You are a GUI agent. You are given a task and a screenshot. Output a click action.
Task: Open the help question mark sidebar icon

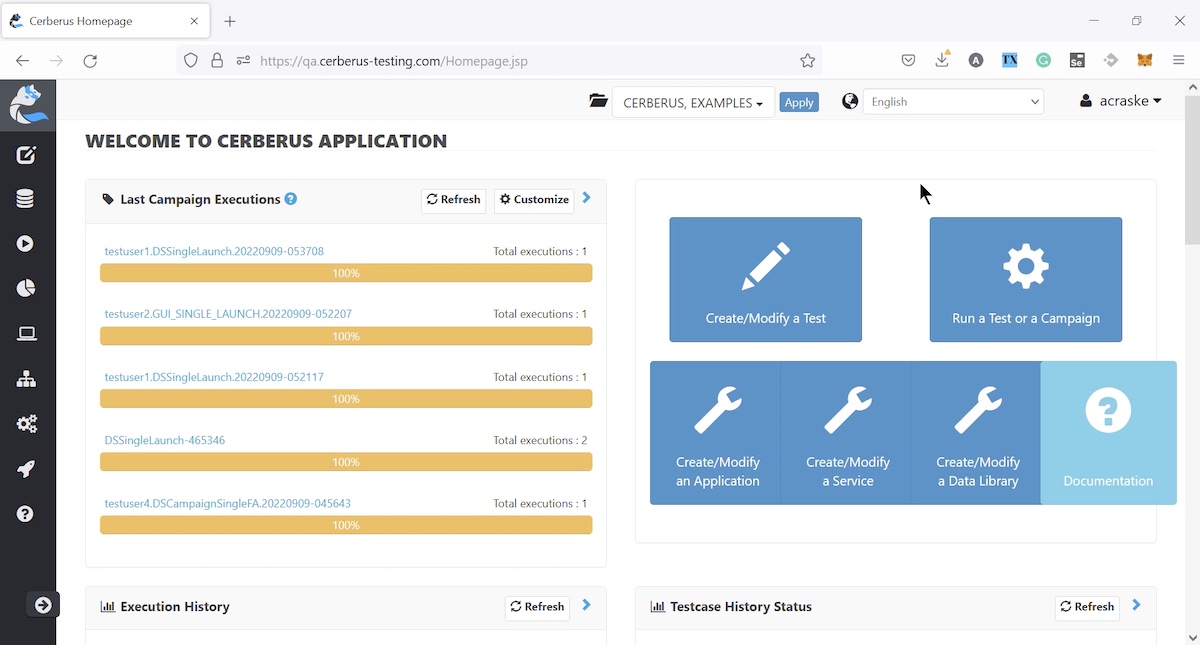pyautogui.click(x=26, y=514)
